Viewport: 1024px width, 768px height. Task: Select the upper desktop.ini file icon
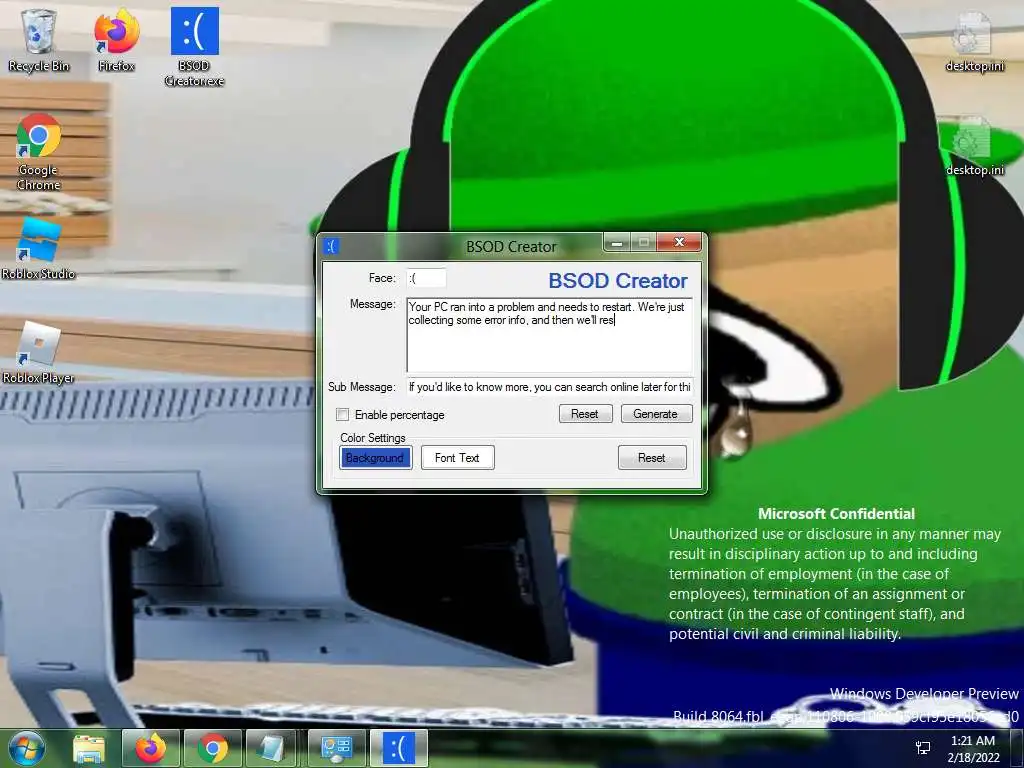click(x=974, y=40)
